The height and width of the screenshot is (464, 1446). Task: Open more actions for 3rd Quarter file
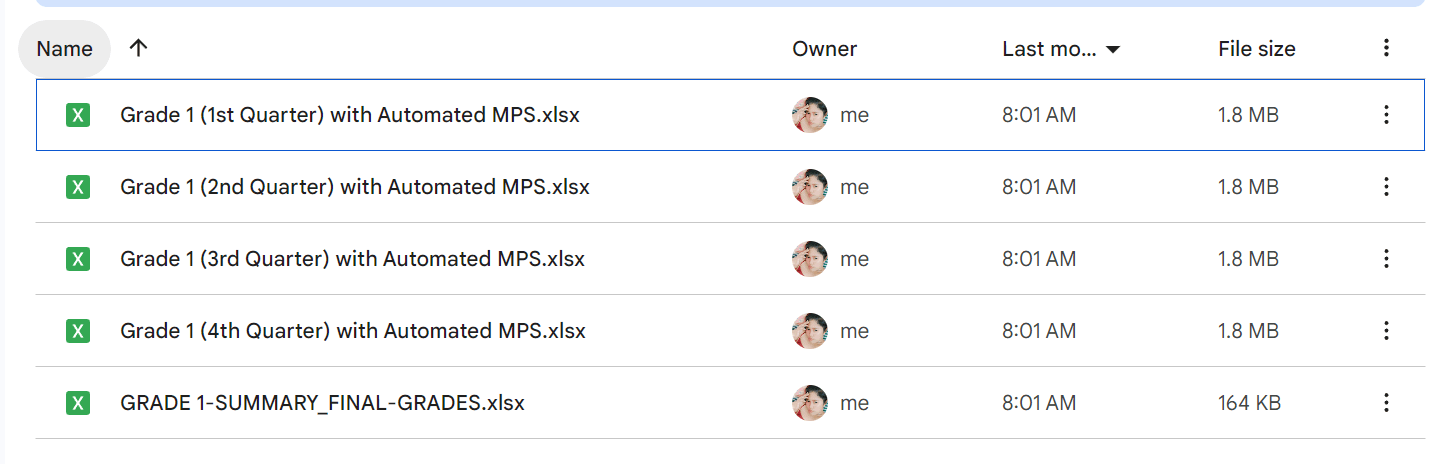tap(1386, 259)
